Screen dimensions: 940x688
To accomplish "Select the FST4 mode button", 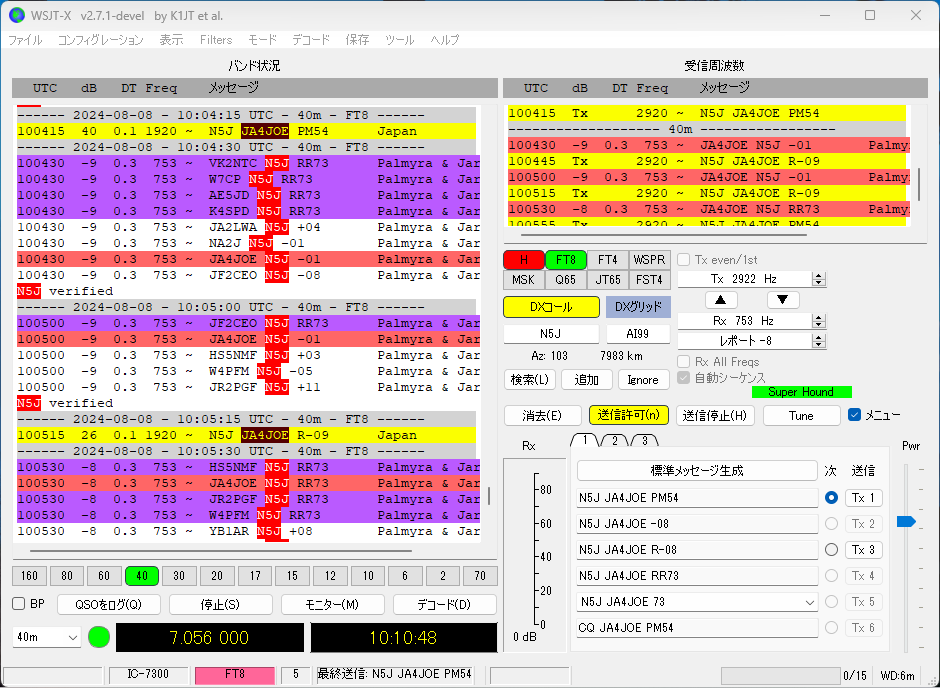I will [x=649, y=280].
